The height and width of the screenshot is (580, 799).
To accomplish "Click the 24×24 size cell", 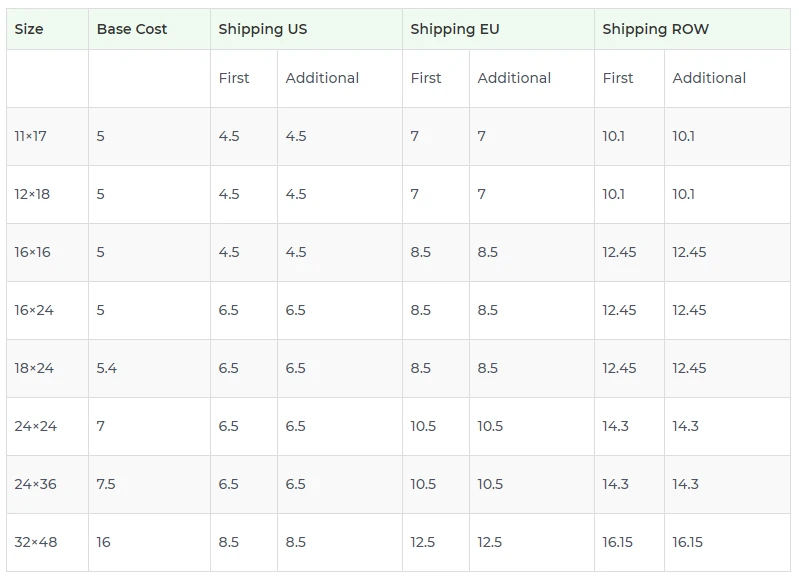I will tap(36, 426).
